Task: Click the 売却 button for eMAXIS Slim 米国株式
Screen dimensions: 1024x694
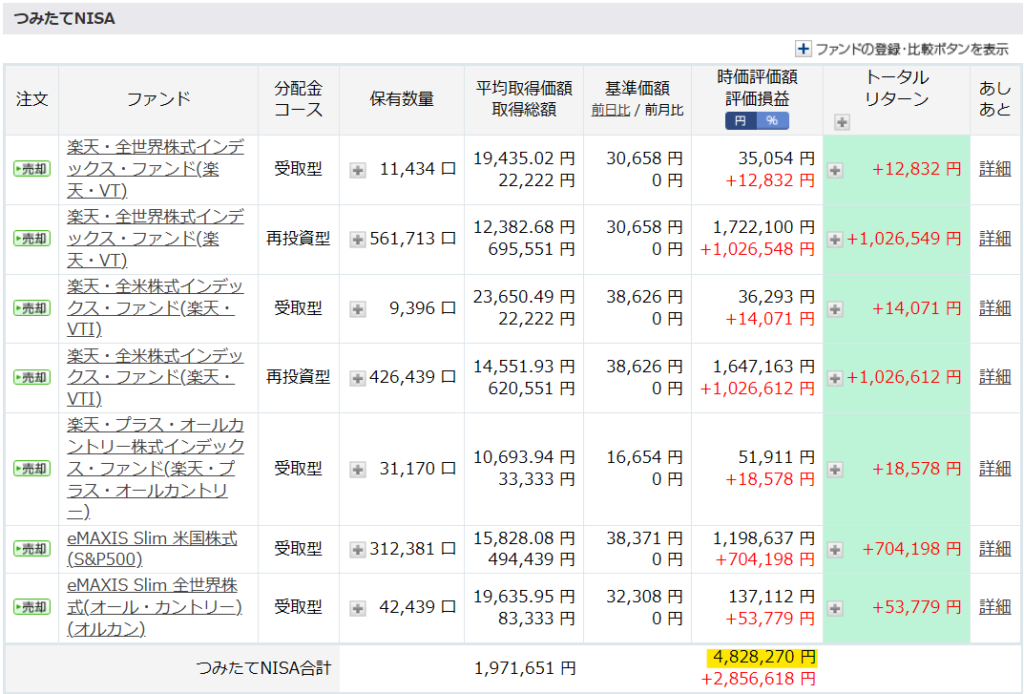Action: pyautogui.click(x=31, y=549)
